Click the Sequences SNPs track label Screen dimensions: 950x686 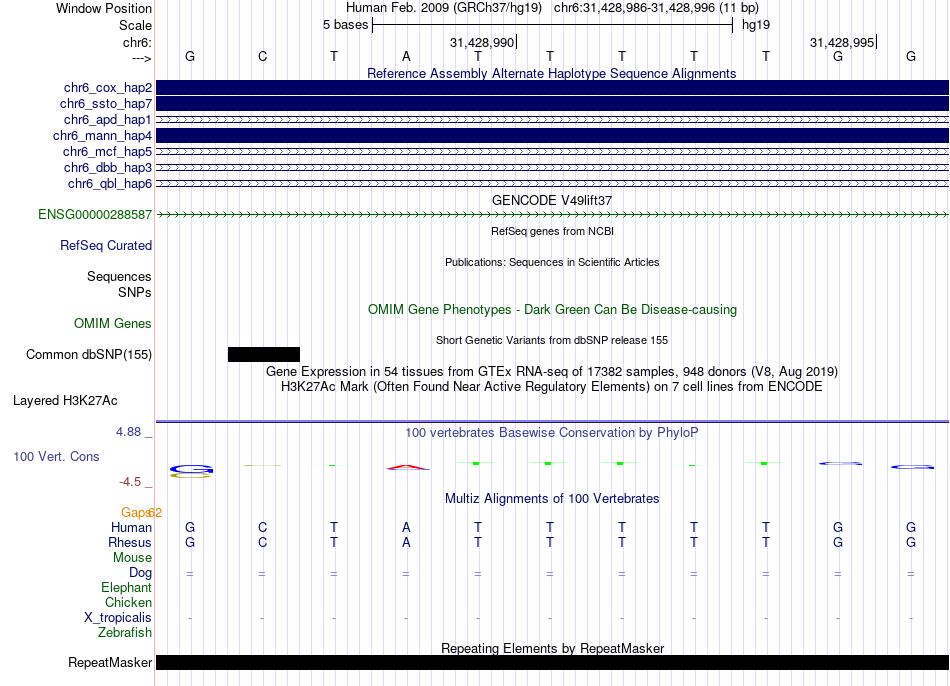pyautogui.click(x=119, y=284)
